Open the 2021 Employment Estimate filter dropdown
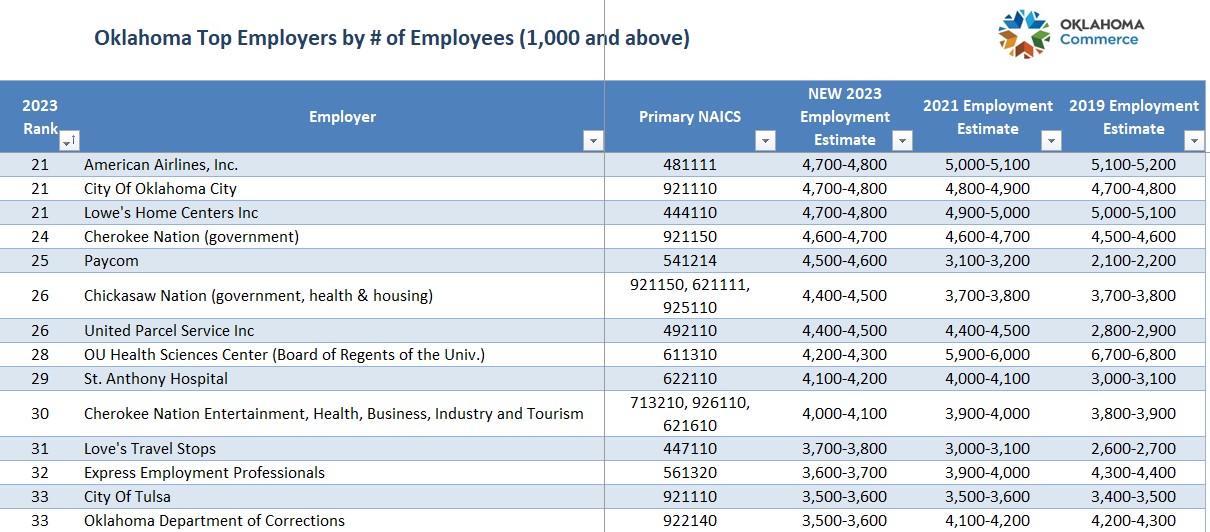The width and height of the screenshot is (1210, 532). point(1050,141)
